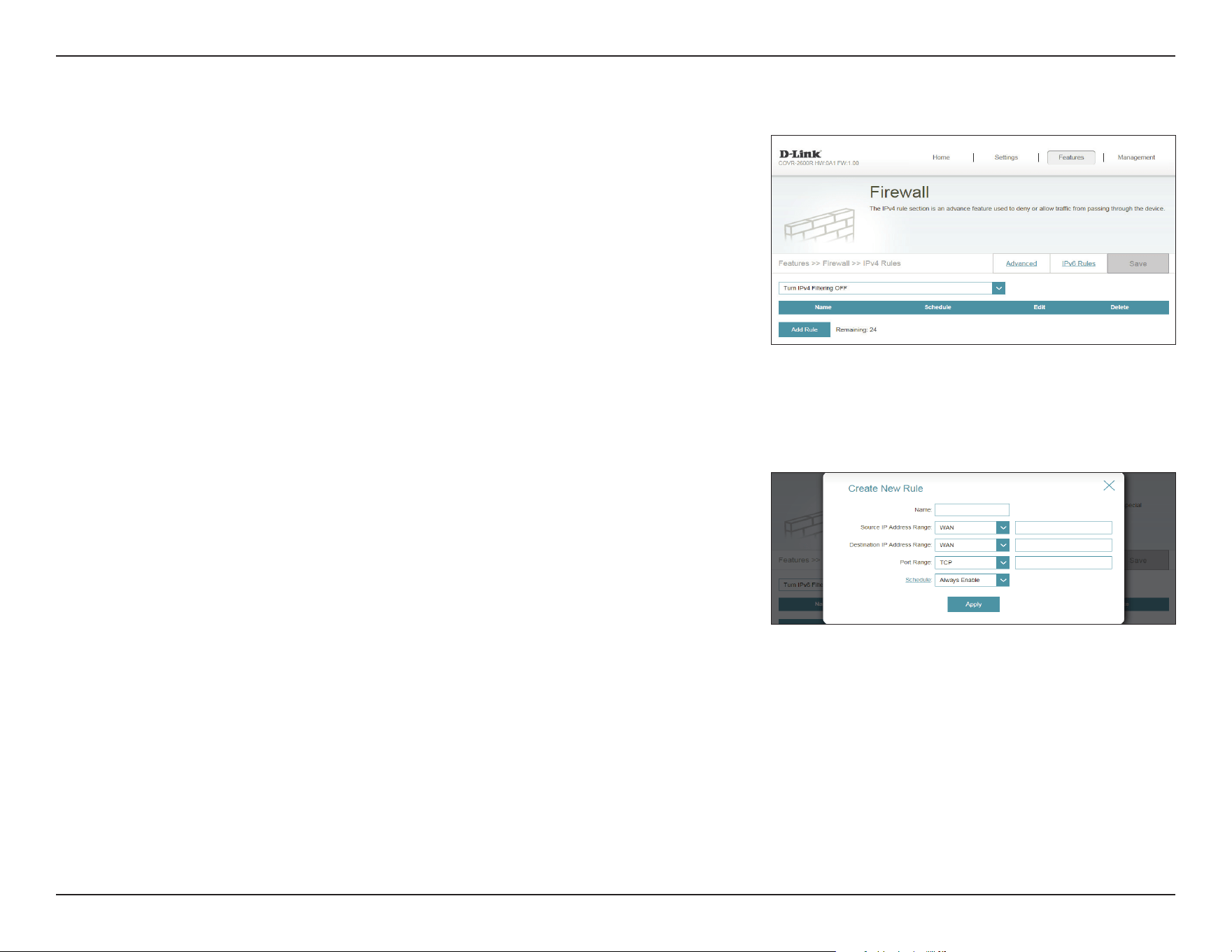Image resolution: width=1232 pixels, height=952 pixels.
Task: Expand the Turn IPv4 Filtering OFF dropdown
Action: click(x=891, y=288)
